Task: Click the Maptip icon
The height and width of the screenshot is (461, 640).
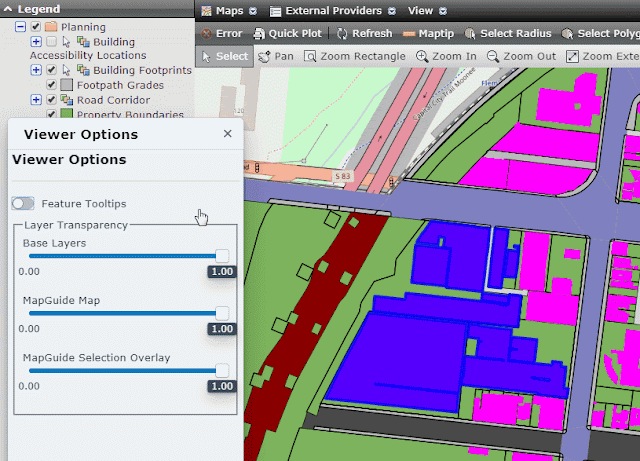Action: [x=409, y=34]
